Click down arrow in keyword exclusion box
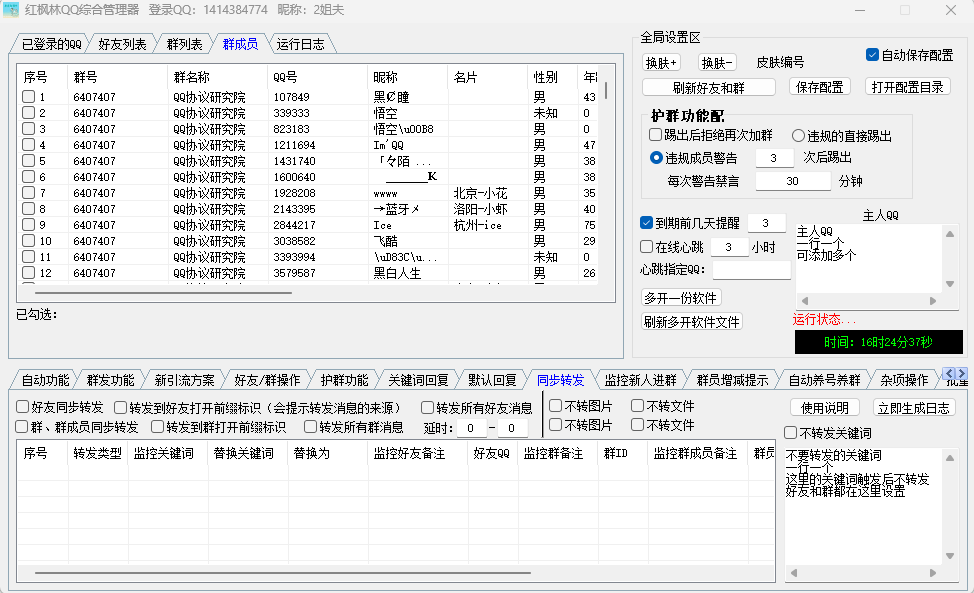 pos(951,557)
